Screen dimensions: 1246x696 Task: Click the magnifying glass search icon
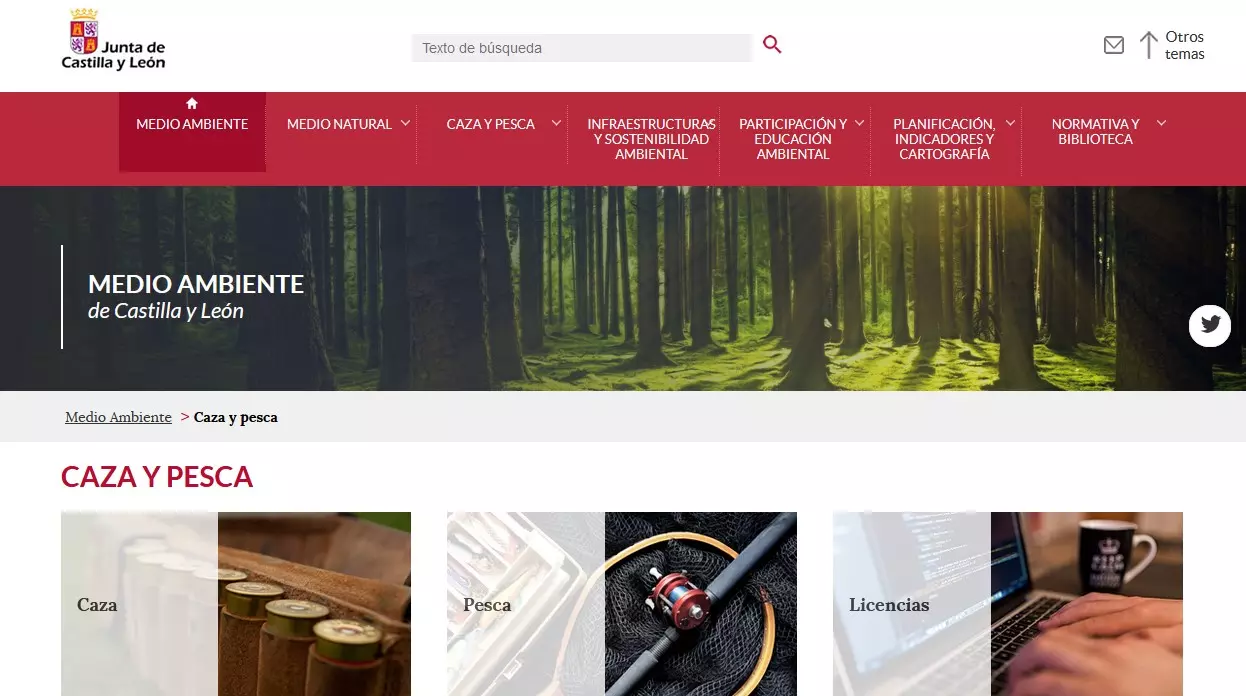click(x=772, y=44)
